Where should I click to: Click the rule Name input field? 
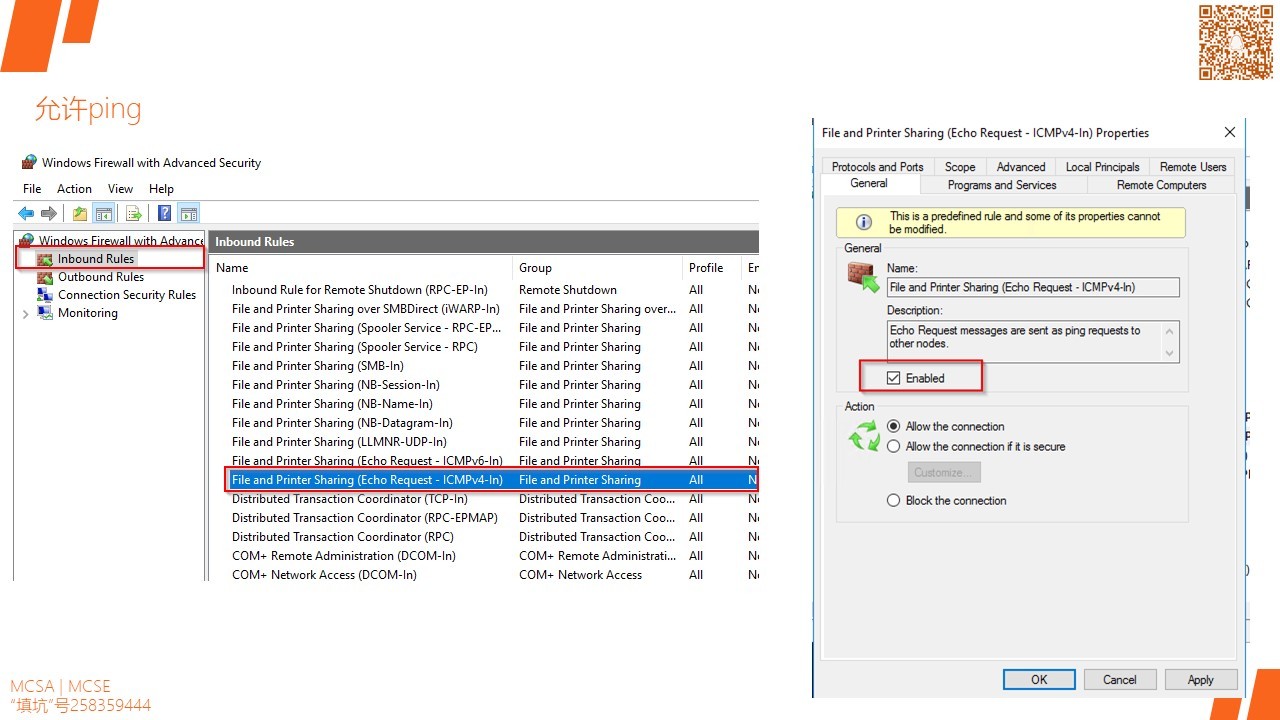(1033, 287)
